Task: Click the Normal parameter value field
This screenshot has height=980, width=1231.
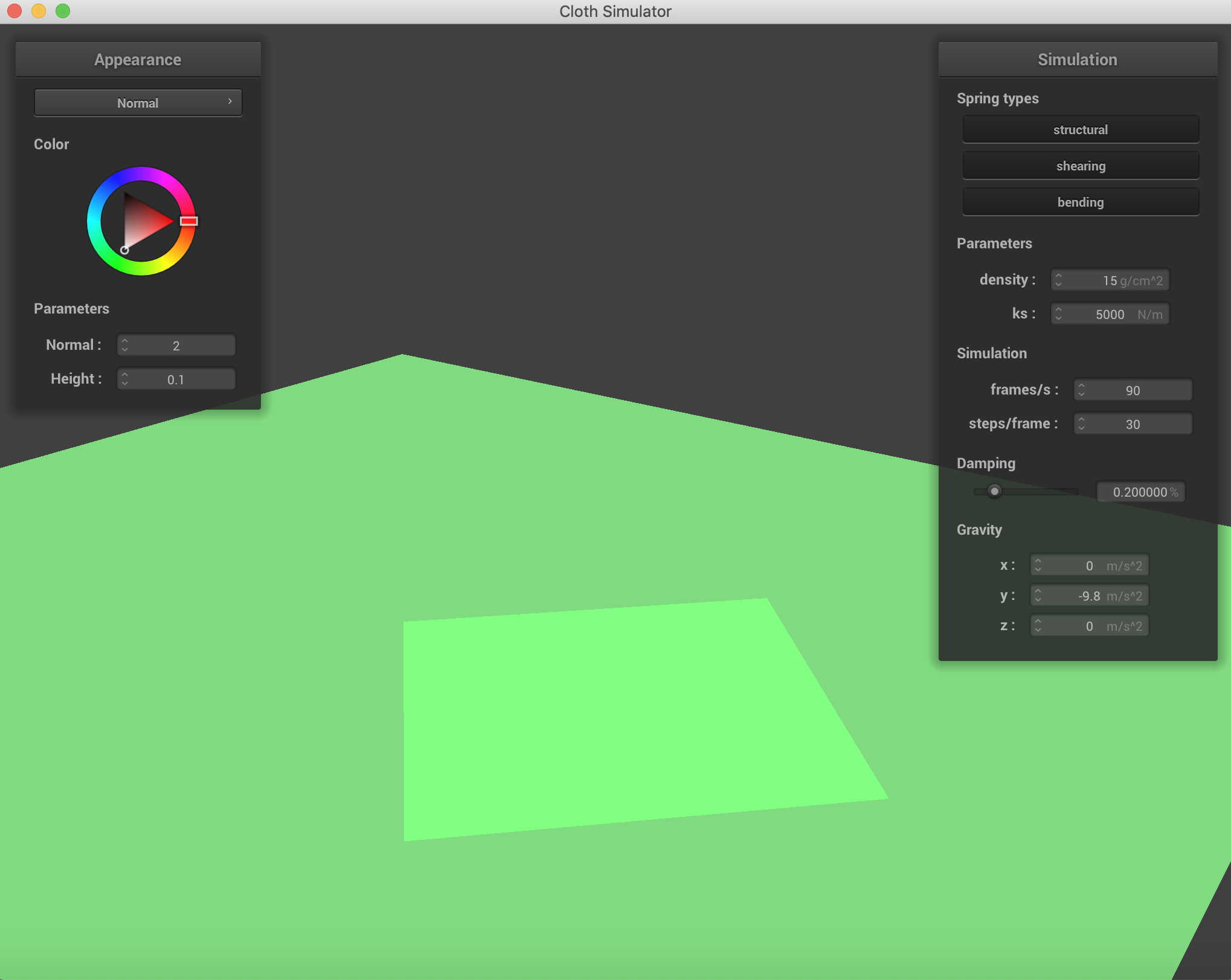Action: pos(176,345)
